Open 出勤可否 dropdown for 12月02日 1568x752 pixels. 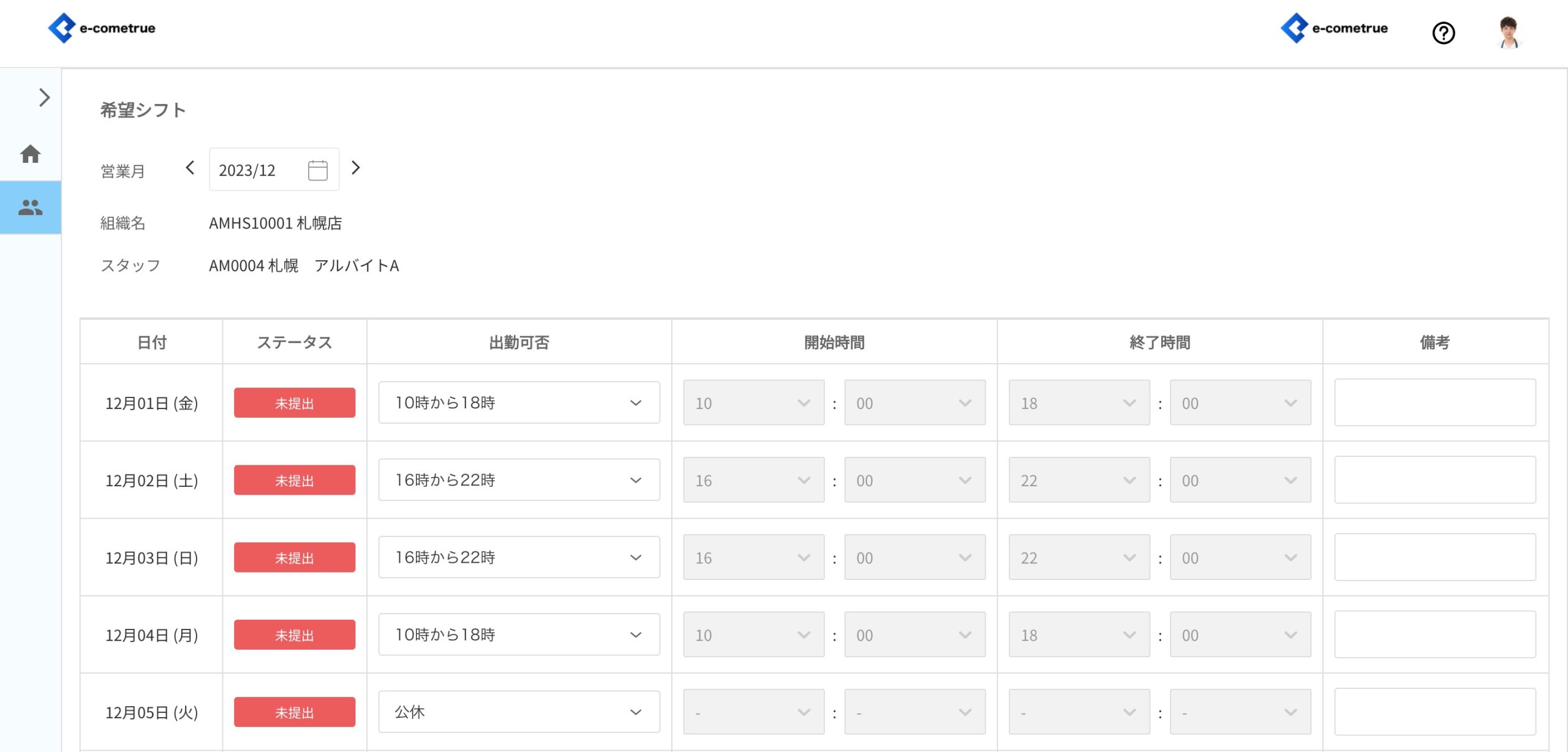point(518,480)
